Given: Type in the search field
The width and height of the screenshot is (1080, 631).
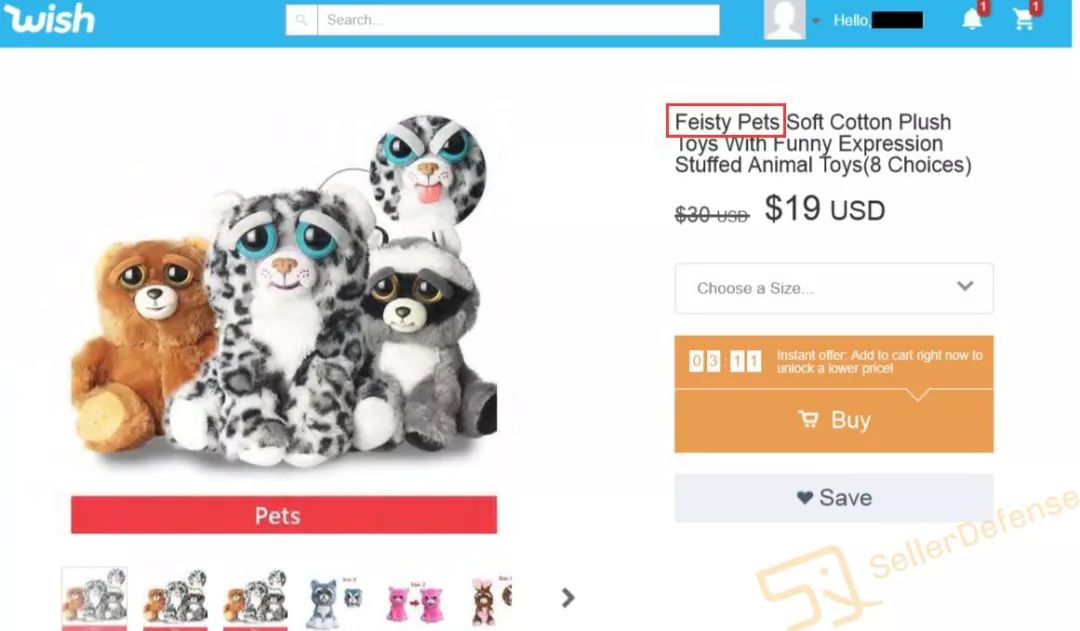Looking at the screenshot, I should click(x=517, y=20).
